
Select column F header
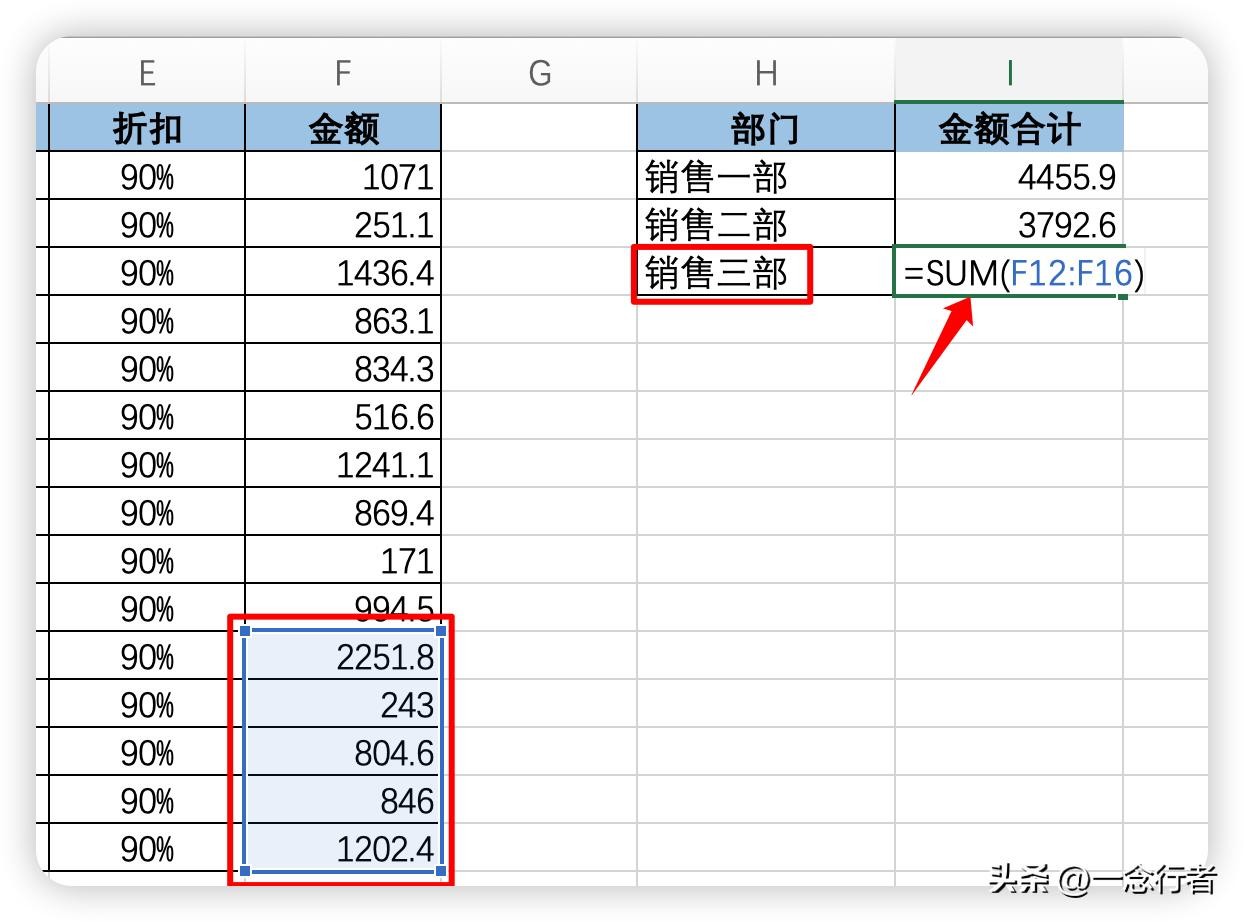click(343, 73)
